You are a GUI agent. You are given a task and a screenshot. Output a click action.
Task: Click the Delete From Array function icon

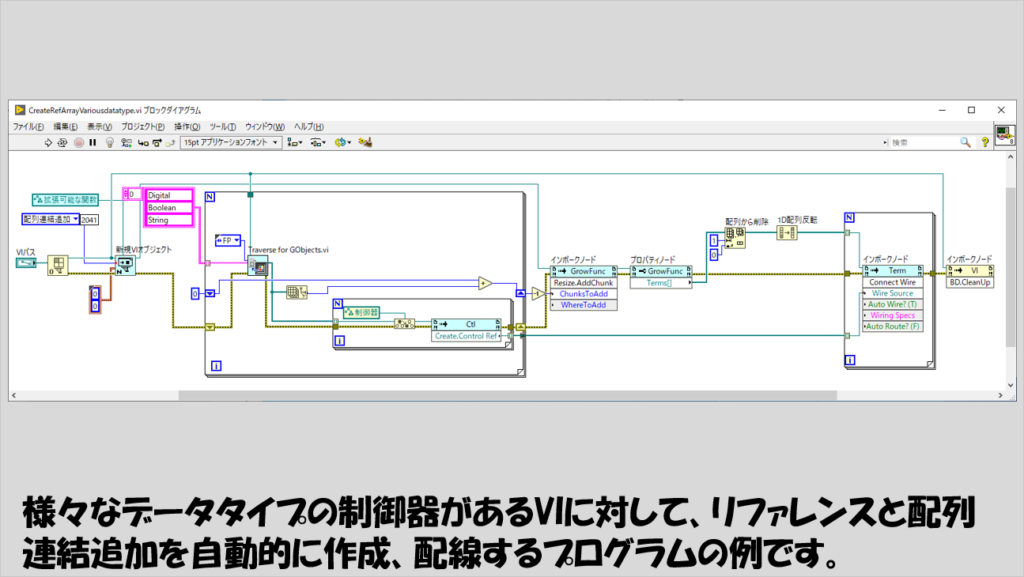coord(735,237)
